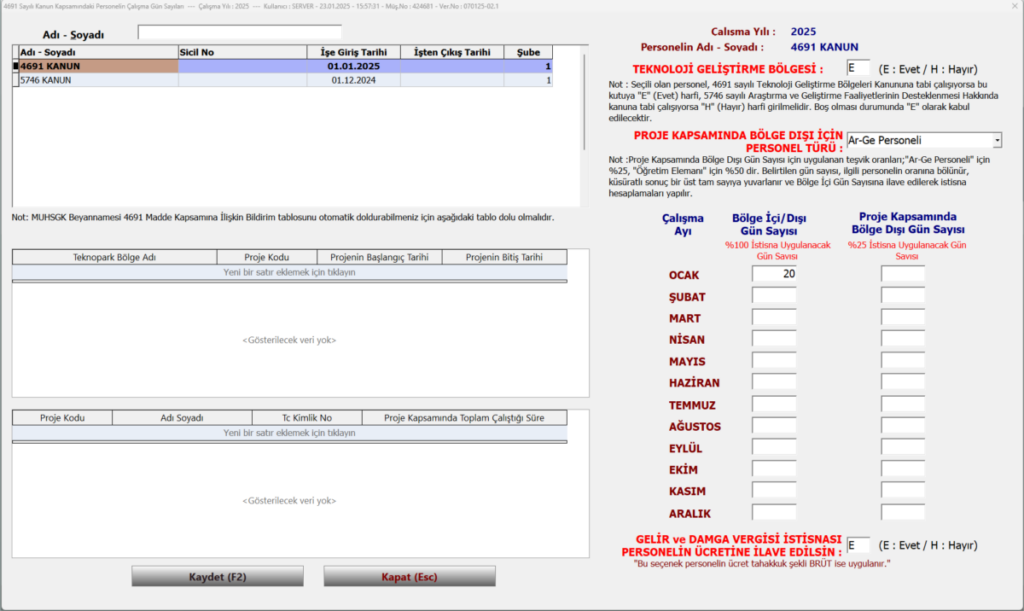Click EYLÜL Proje Kapsamında Bölge Dışı field
1024x611 pixels.
point(903,447)
